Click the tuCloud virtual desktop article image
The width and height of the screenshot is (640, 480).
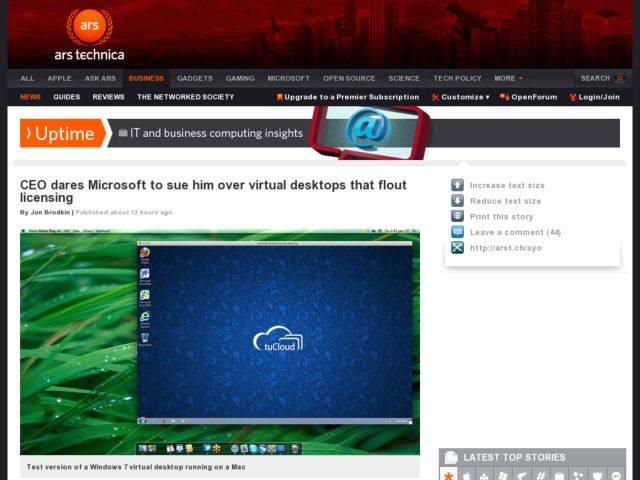click(220, 342)
